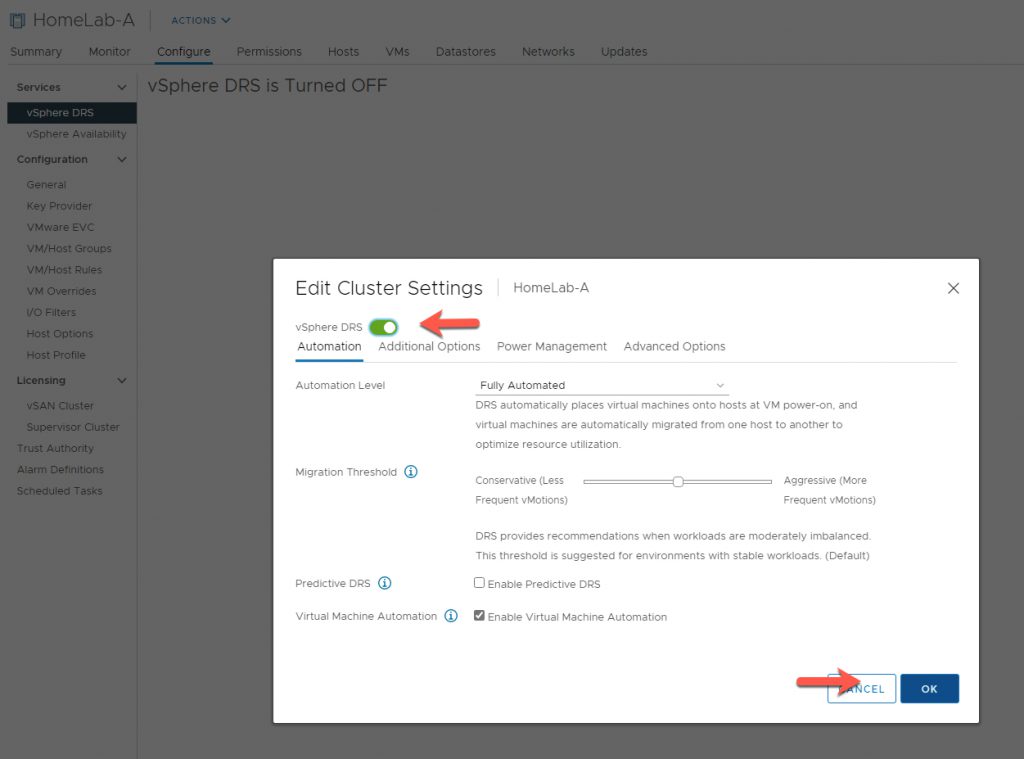The image size is (1024, 759).
Task: Open I/O Filters
Action: (x=51, y=312)
